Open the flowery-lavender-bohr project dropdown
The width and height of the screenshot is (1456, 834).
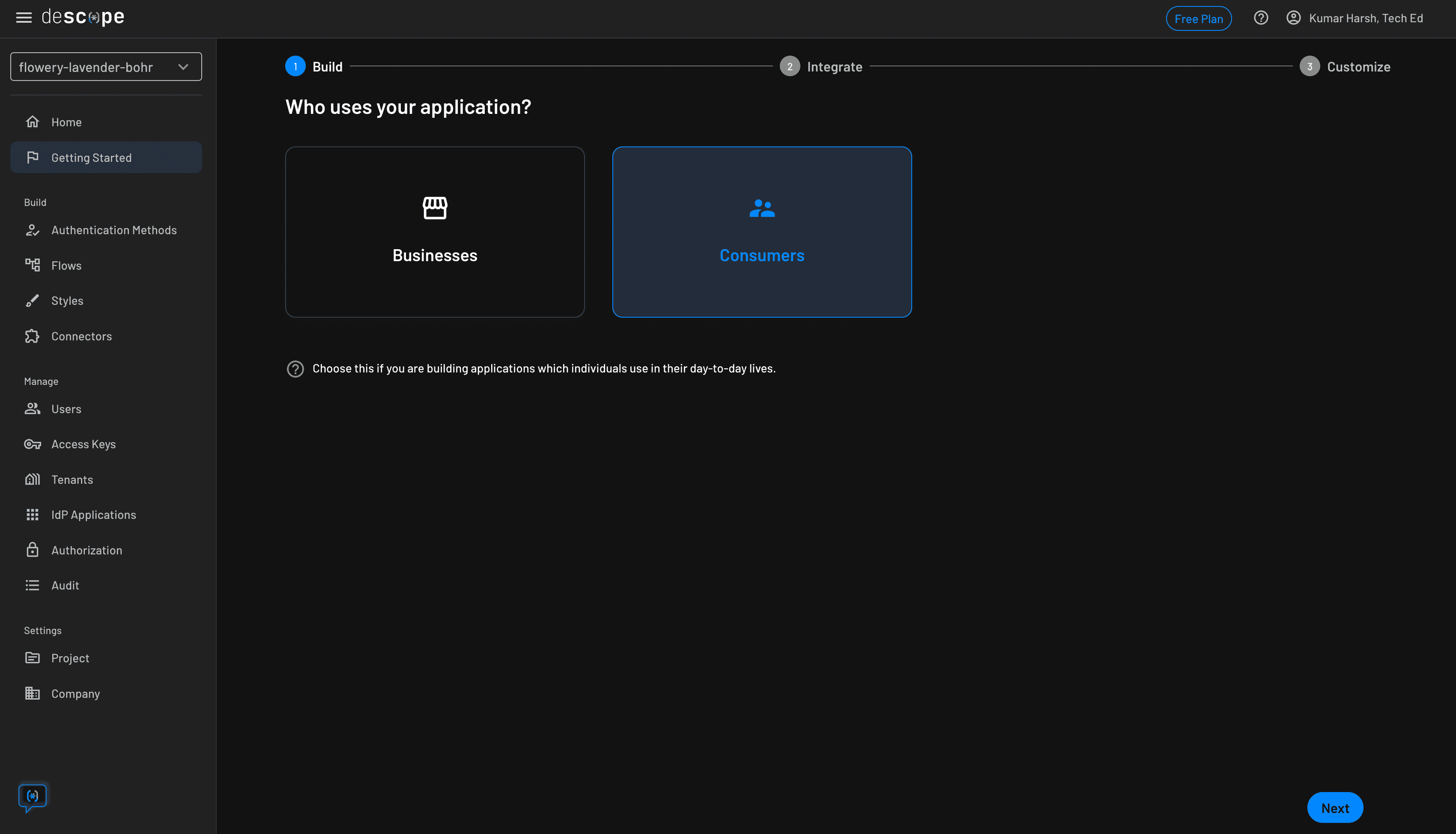[106, 66]
